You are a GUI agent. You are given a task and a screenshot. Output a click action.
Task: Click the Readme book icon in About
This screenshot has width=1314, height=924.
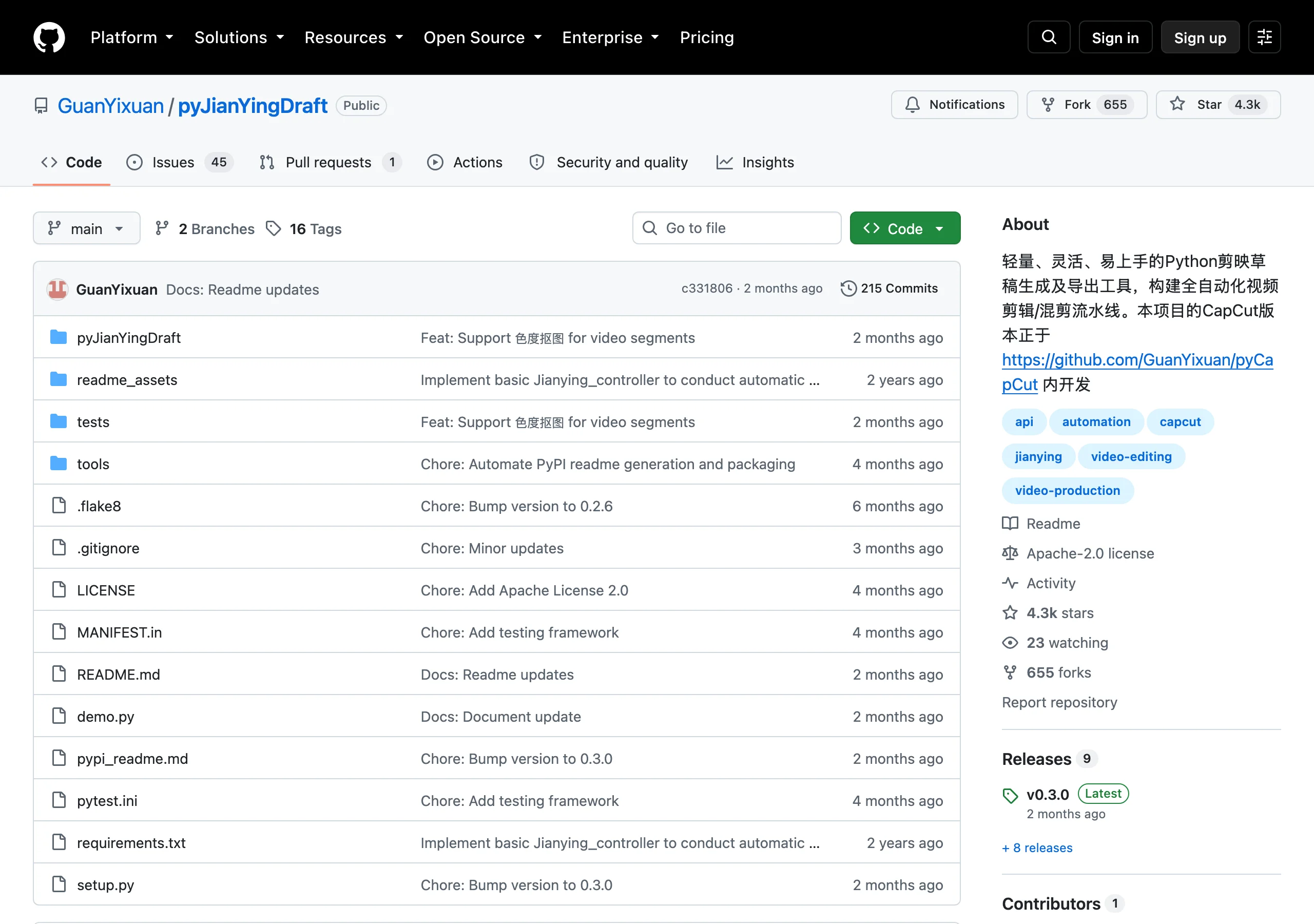[x=1010, y=524]
